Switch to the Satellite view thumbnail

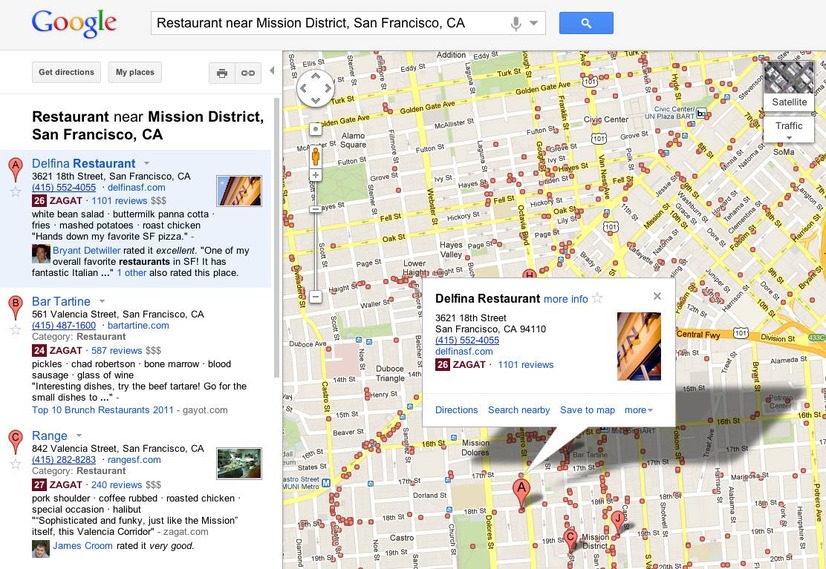click(x=789, y=85)
